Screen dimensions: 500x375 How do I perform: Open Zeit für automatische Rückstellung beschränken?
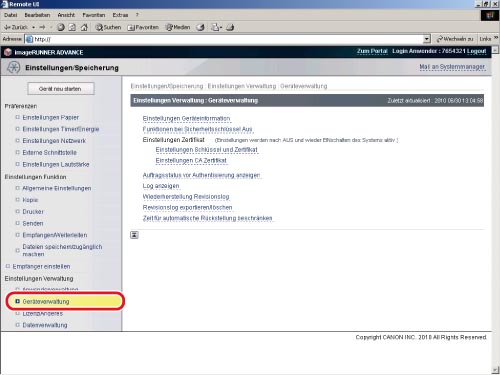point(207,218)
